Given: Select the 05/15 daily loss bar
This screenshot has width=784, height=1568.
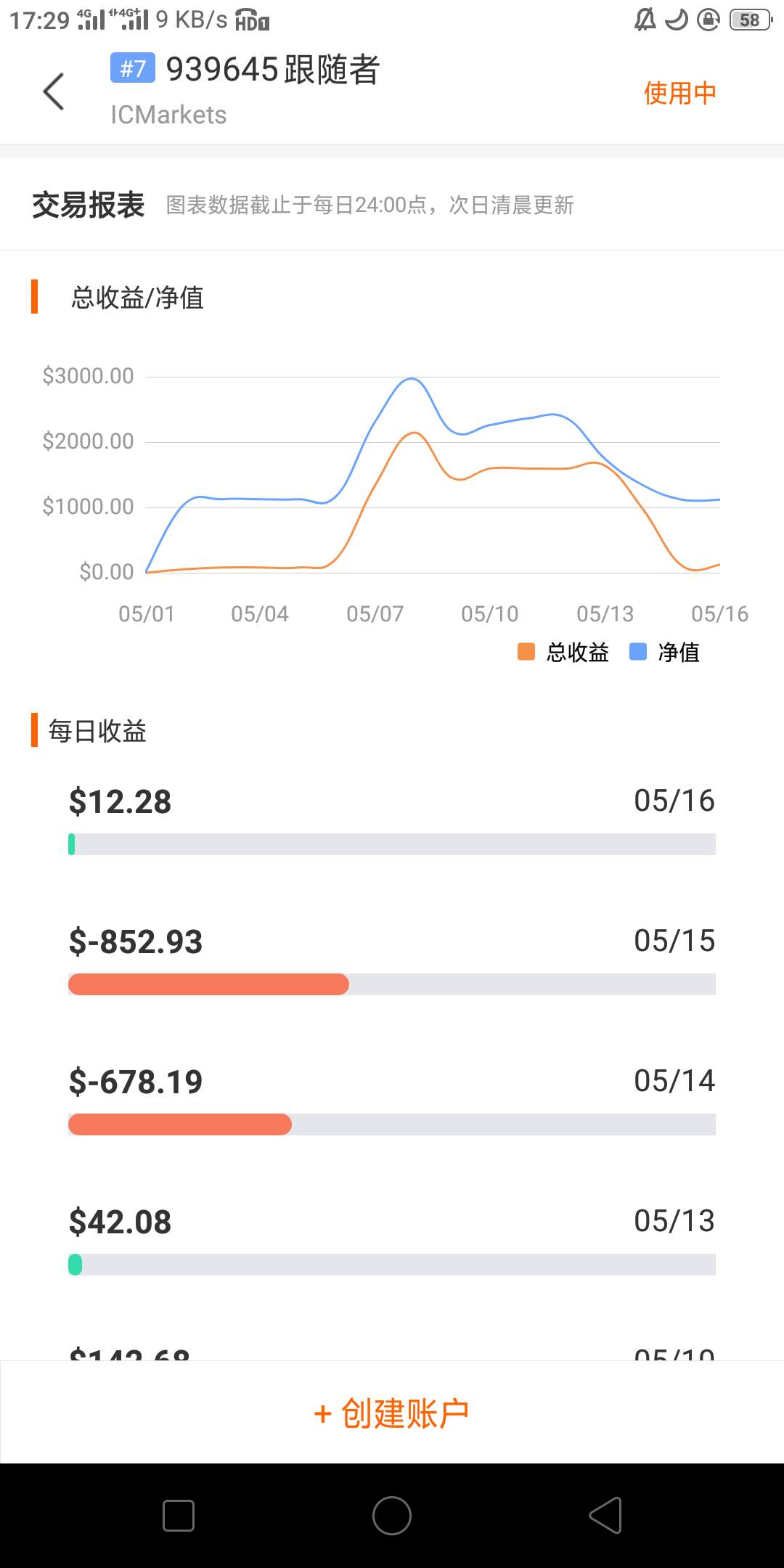Looking at the screenshot, I should (208, 984).
